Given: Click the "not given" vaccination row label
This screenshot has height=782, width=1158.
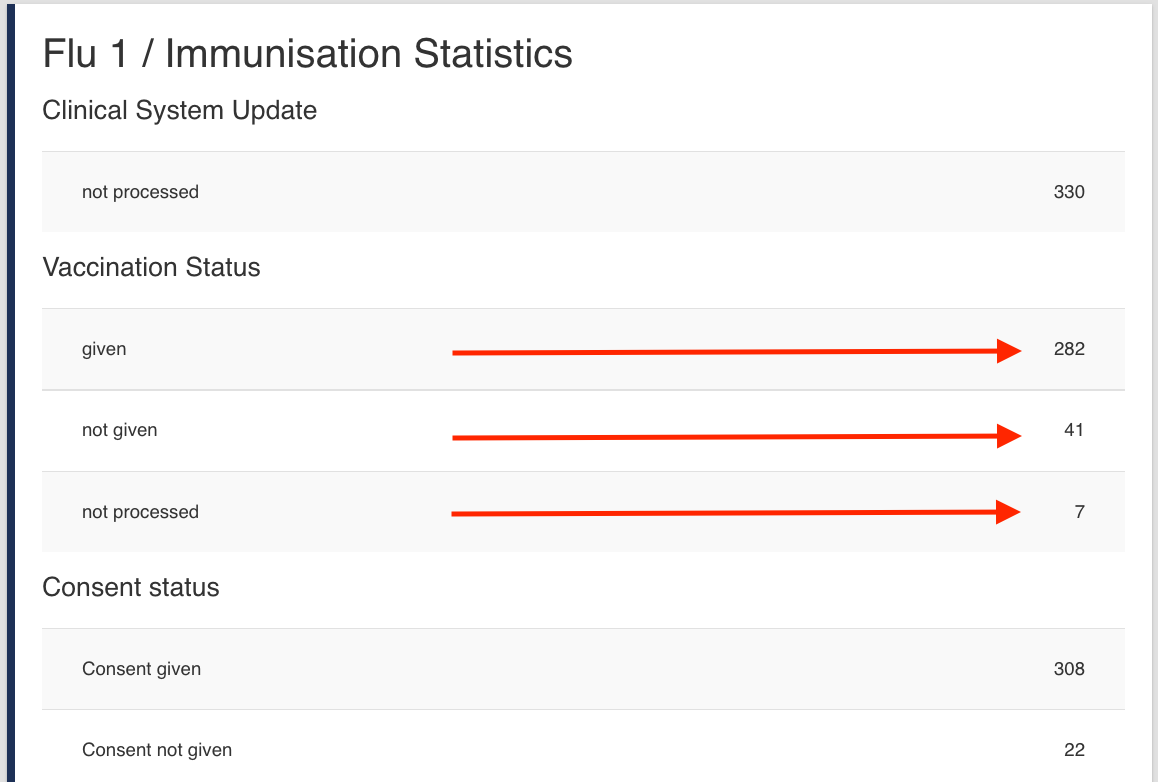Looking at the screenshot, I should [120, 430].
